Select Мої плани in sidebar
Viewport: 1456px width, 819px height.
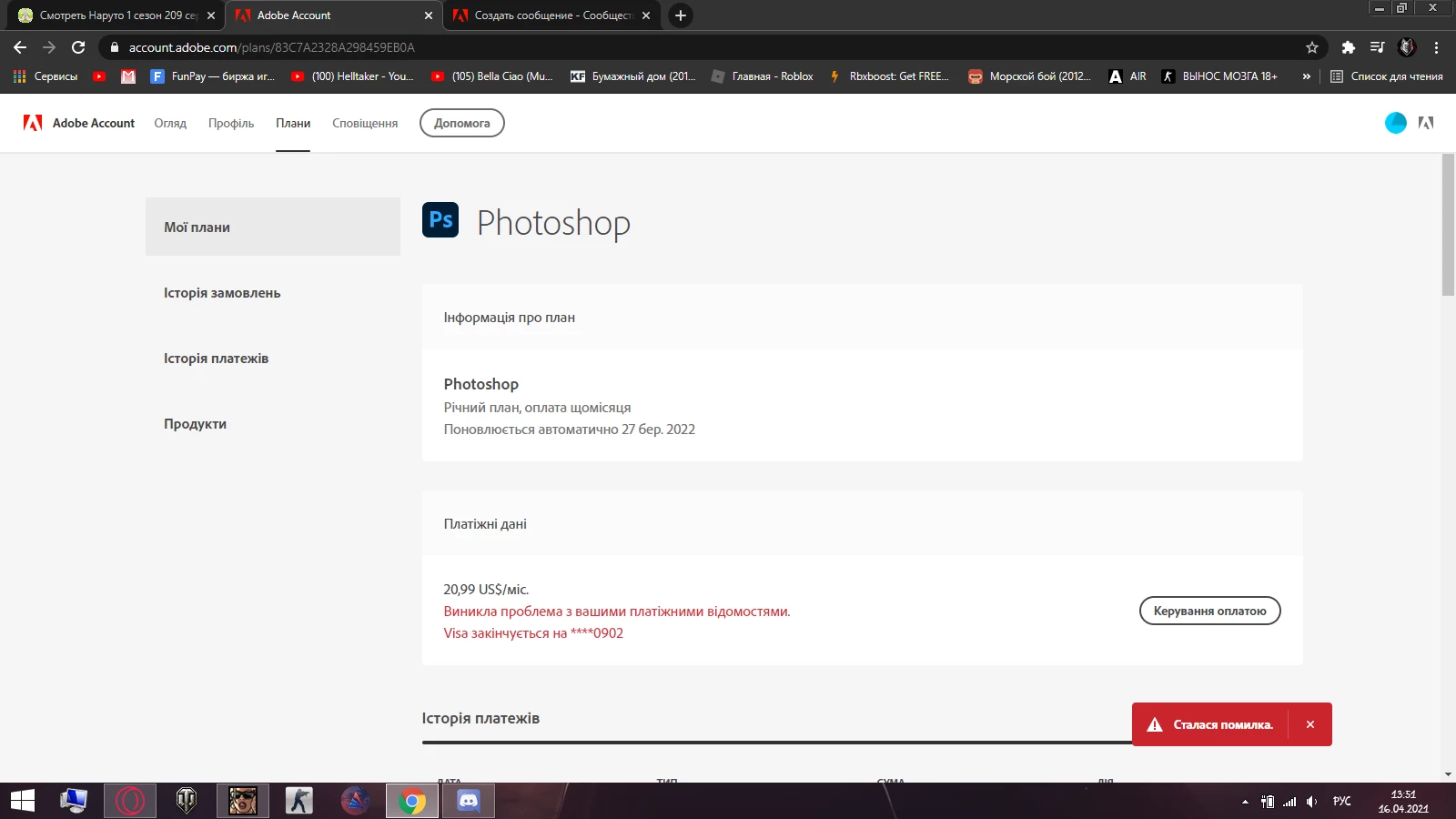273,227
